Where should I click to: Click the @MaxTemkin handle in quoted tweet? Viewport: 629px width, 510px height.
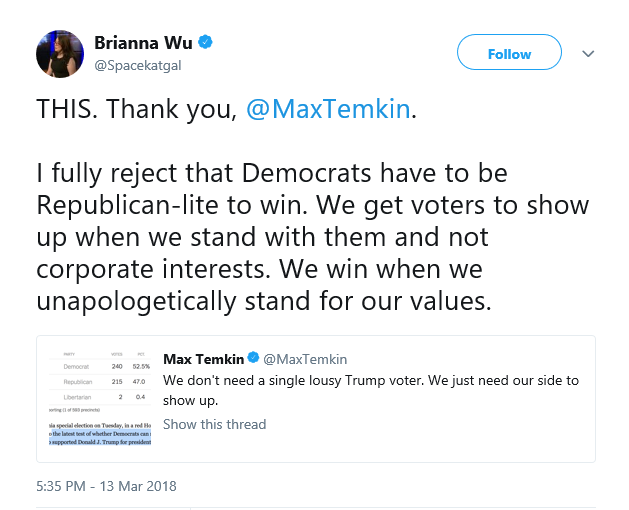coord(305,359)
